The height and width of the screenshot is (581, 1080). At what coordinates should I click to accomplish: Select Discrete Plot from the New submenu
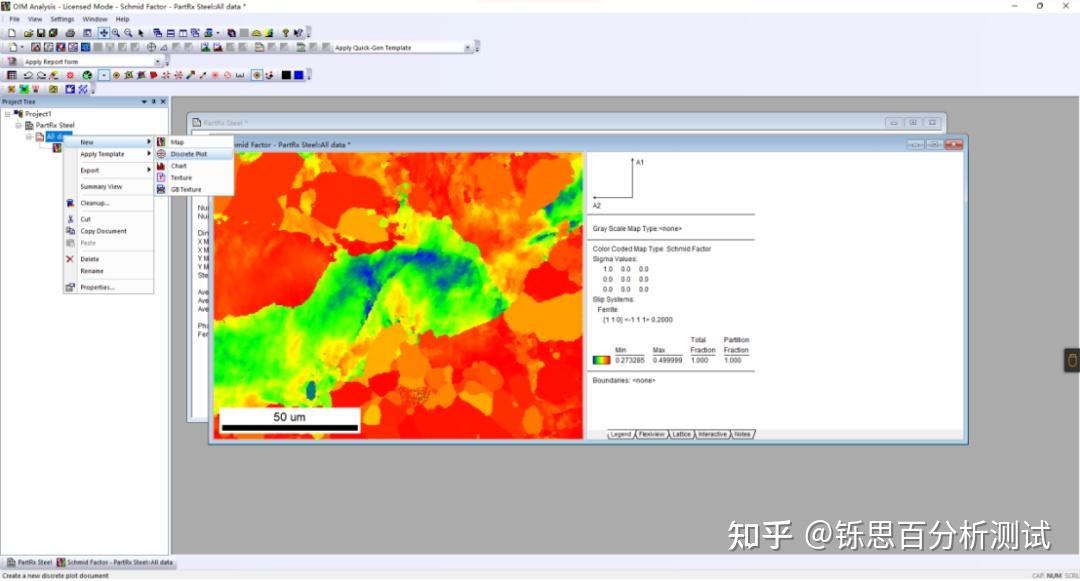[189, 153]
